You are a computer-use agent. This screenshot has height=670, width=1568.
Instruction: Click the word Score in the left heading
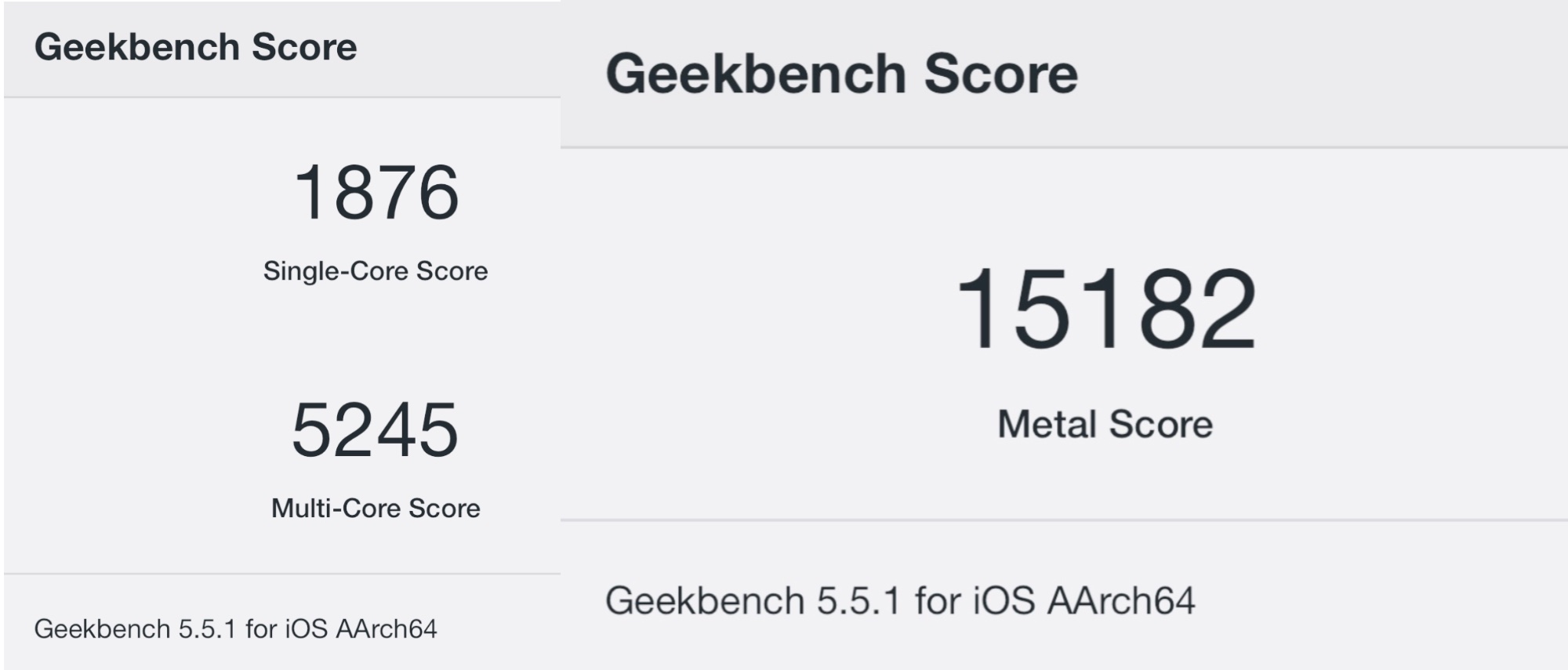pyautogui.click(x=304, y=47)
